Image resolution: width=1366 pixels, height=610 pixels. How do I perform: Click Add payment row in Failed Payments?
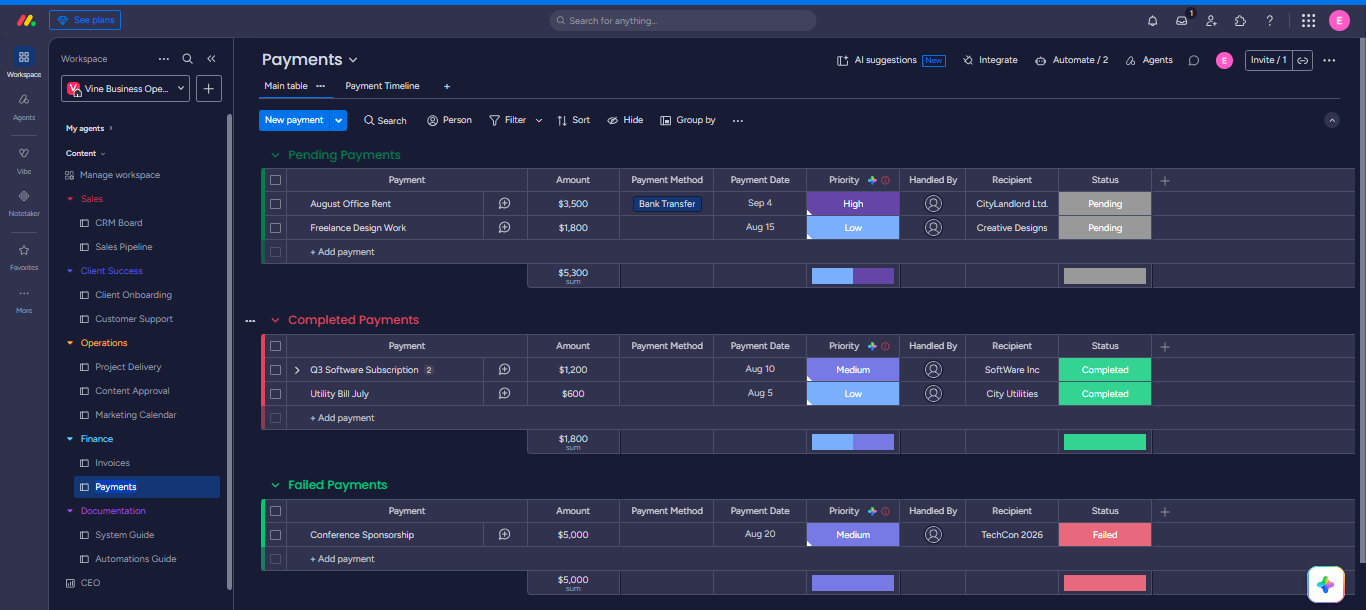[342, 559]
